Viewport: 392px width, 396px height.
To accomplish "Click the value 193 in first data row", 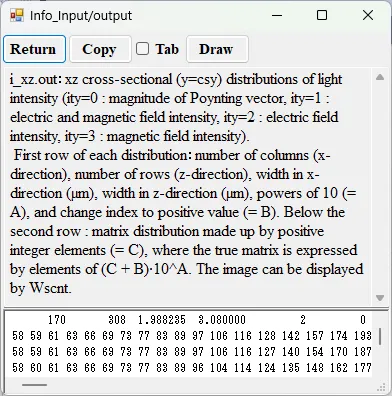I will [363, 336].
